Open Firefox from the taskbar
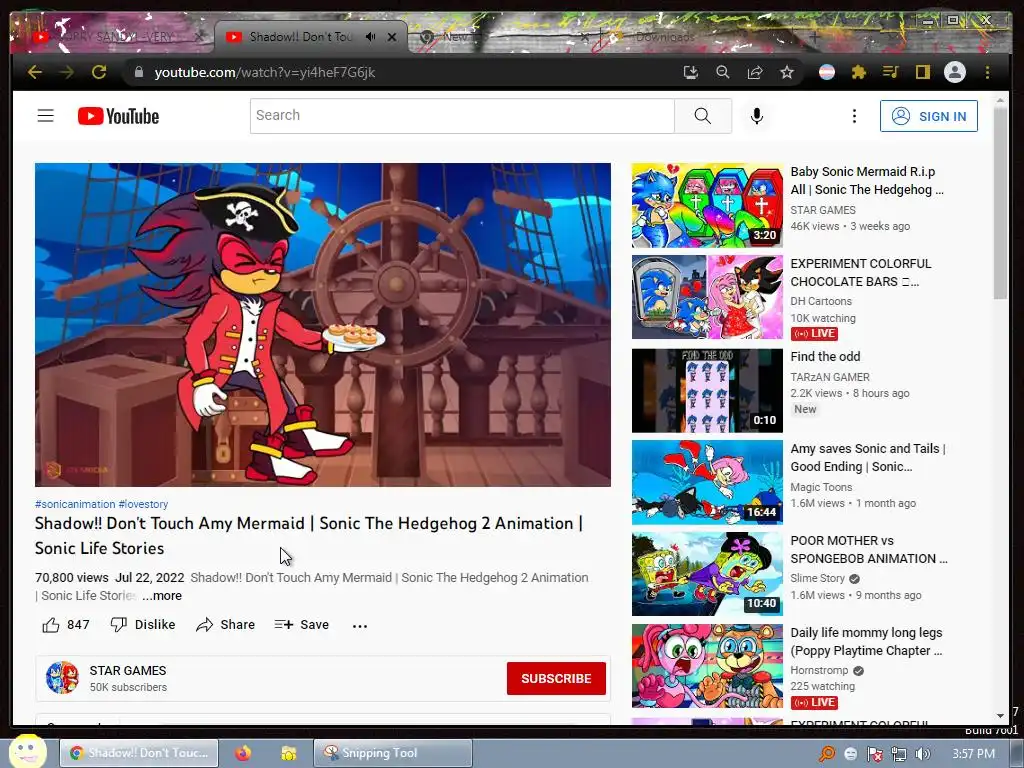This screenshot has width=1024, height=768. point(243,753)
